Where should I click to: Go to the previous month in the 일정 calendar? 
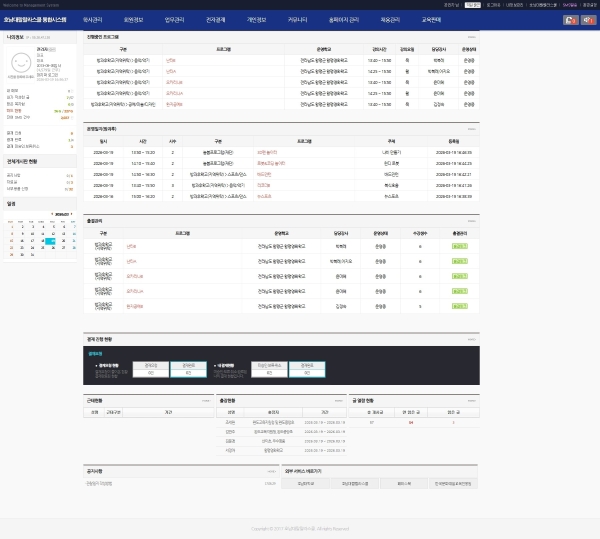(x=52, y=214)
